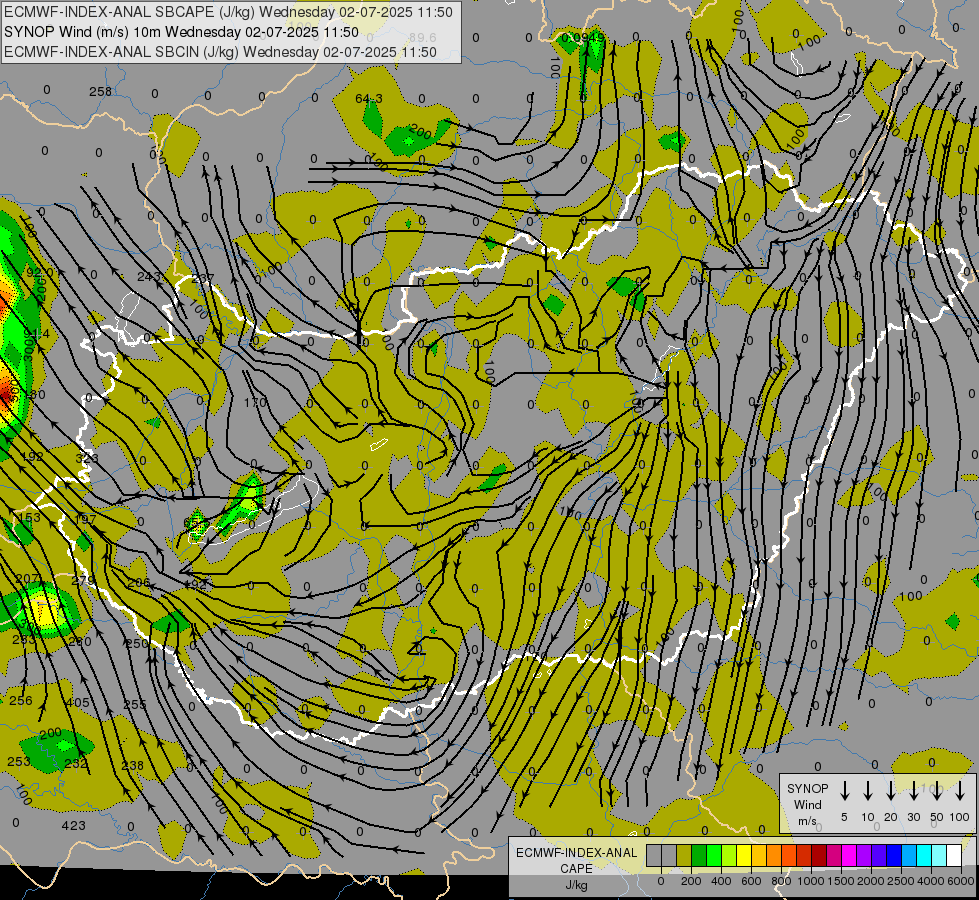This screenshot has height=900, width=979.
Task: Click the 238 value on the map
Action: click(132, 765)
